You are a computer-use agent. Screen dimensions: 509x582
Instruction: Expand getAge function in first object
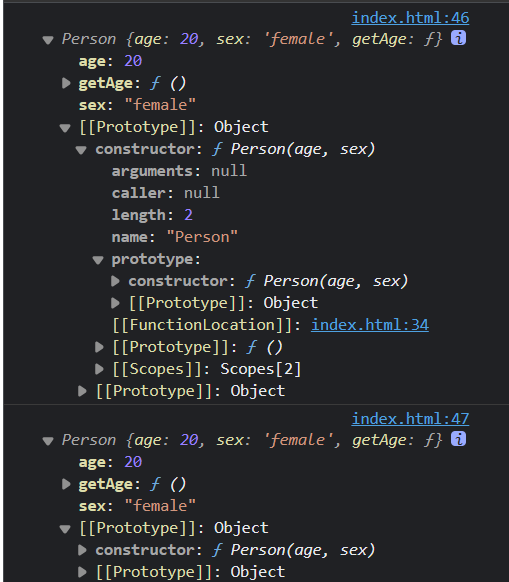(66, 83)
